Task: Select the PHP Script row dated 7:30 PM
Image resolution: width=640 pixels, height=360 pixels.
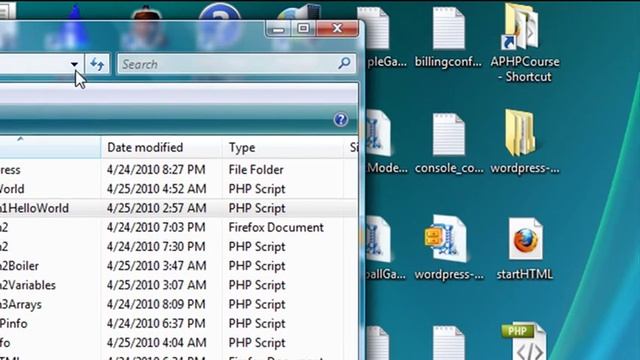Action: (178, 247)
